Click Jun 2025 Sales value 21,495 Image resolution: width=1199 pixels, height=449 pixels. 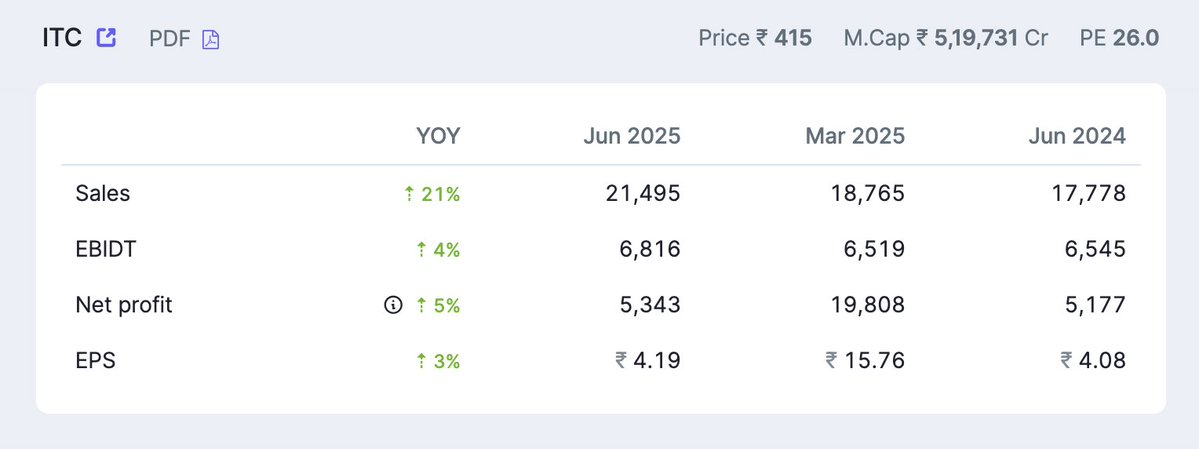[x=643, y=194]
